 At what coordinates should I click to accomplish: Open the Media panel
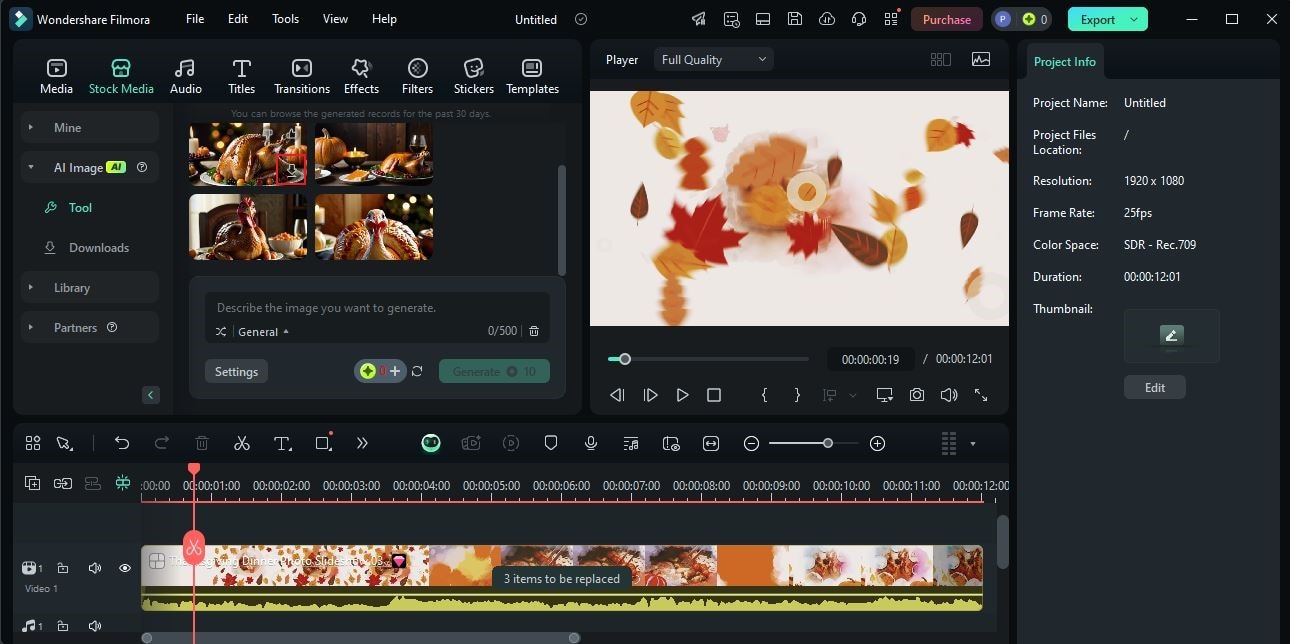pos(56,76)
